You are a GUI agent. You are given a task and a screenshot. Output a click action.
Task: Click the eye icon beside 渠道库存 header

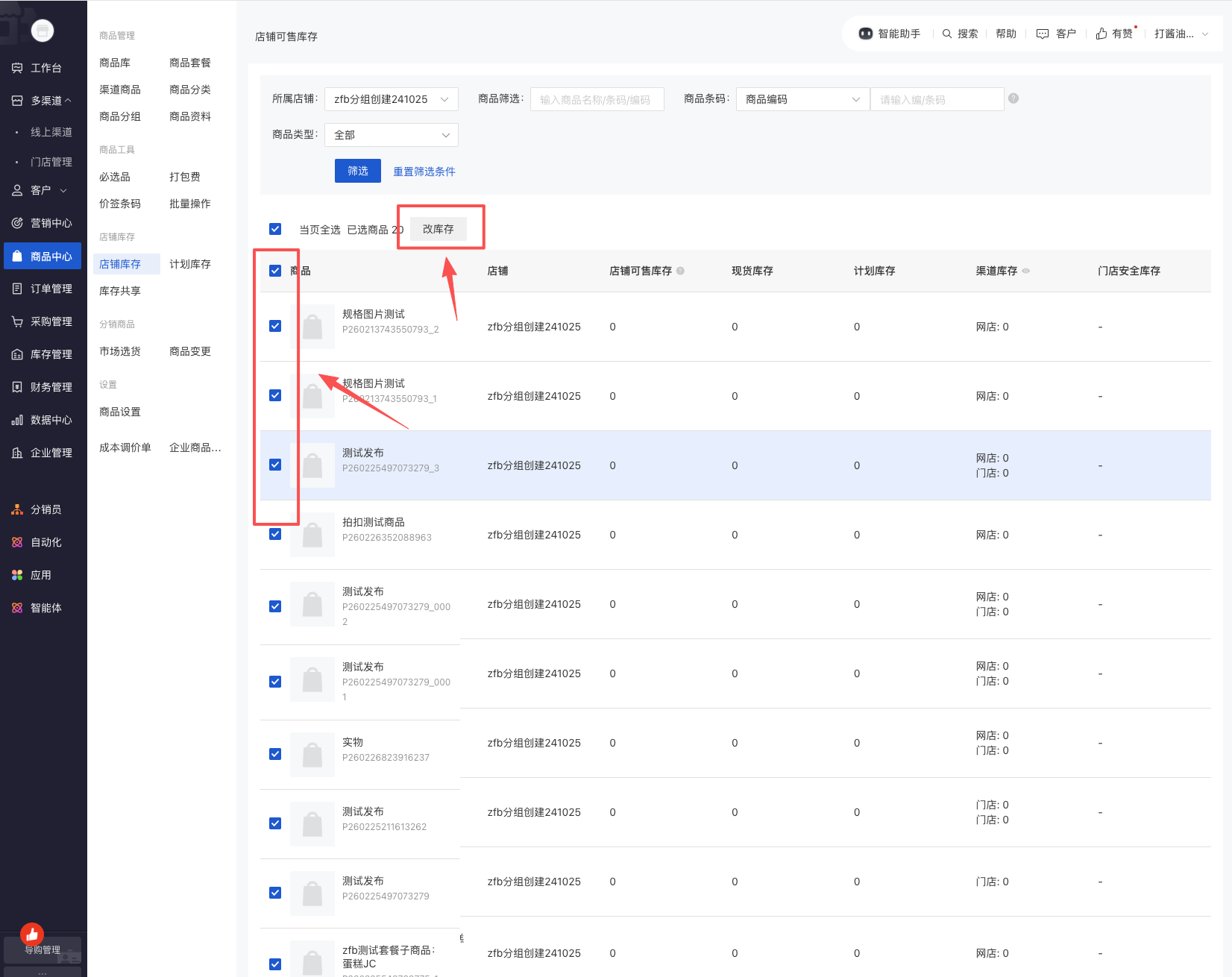coord(1026,271)
